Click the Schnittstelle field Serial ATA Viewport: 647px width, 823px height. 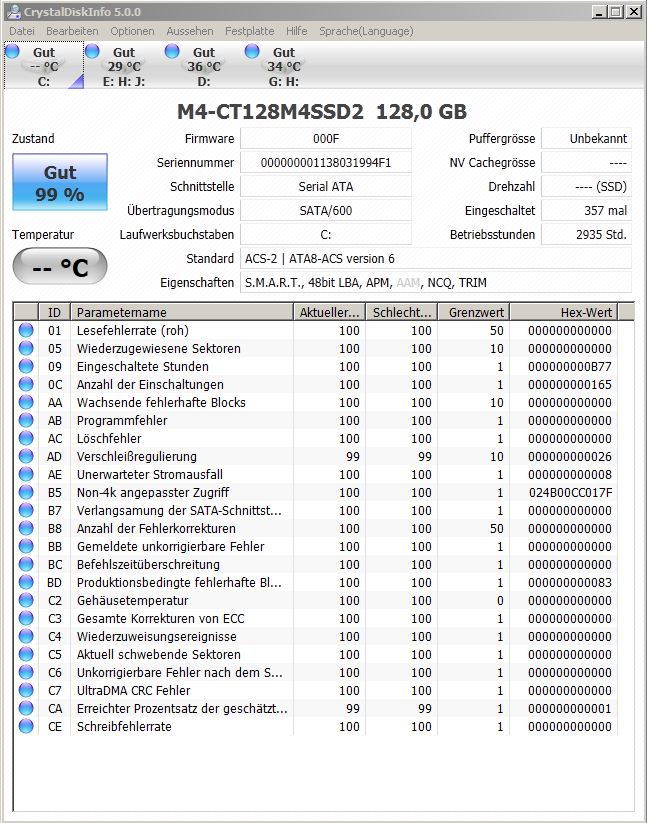(326, 186)
